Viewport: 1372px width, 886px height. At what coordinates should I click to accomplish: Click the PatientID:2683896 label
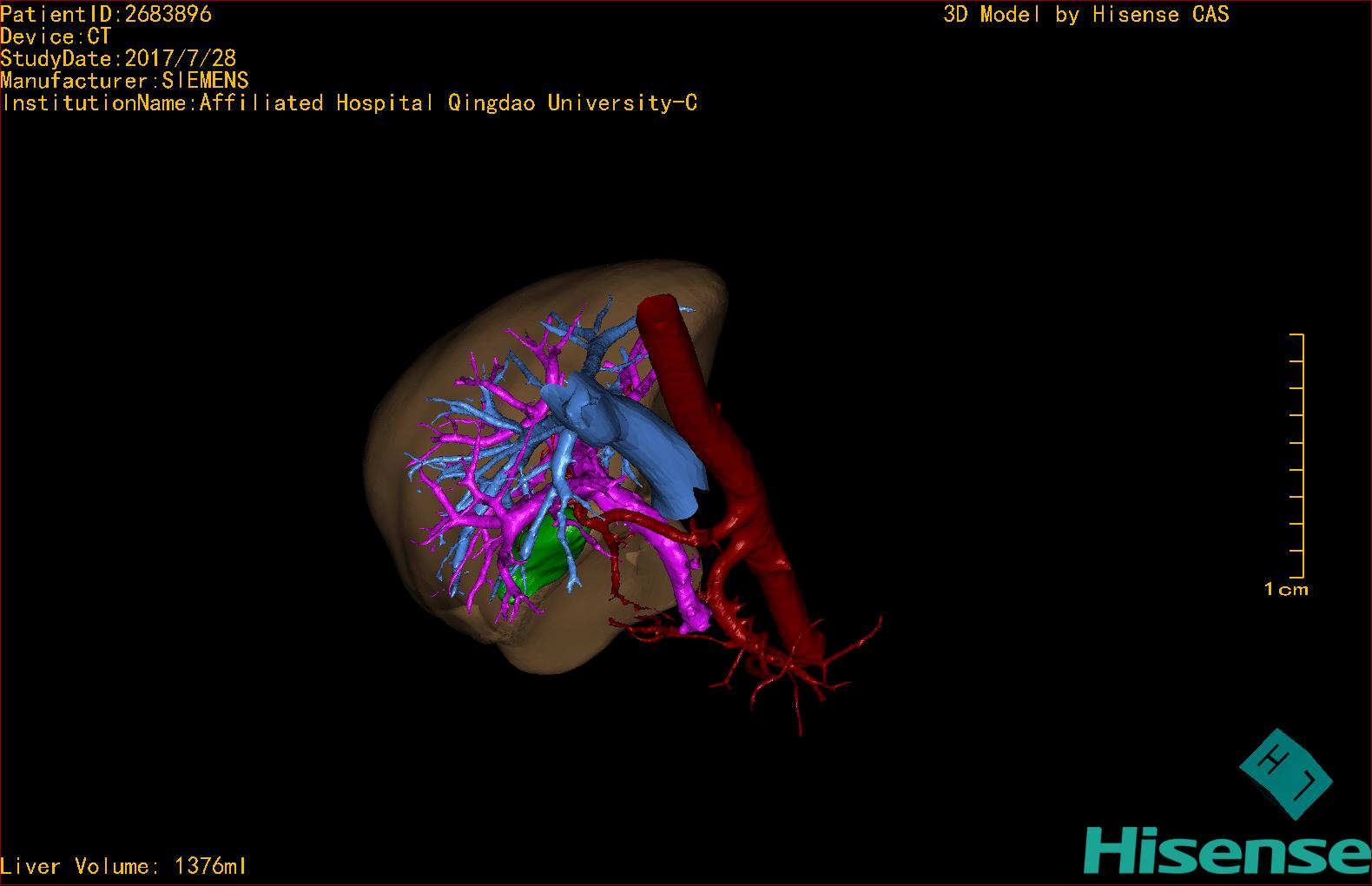[106, 14]
